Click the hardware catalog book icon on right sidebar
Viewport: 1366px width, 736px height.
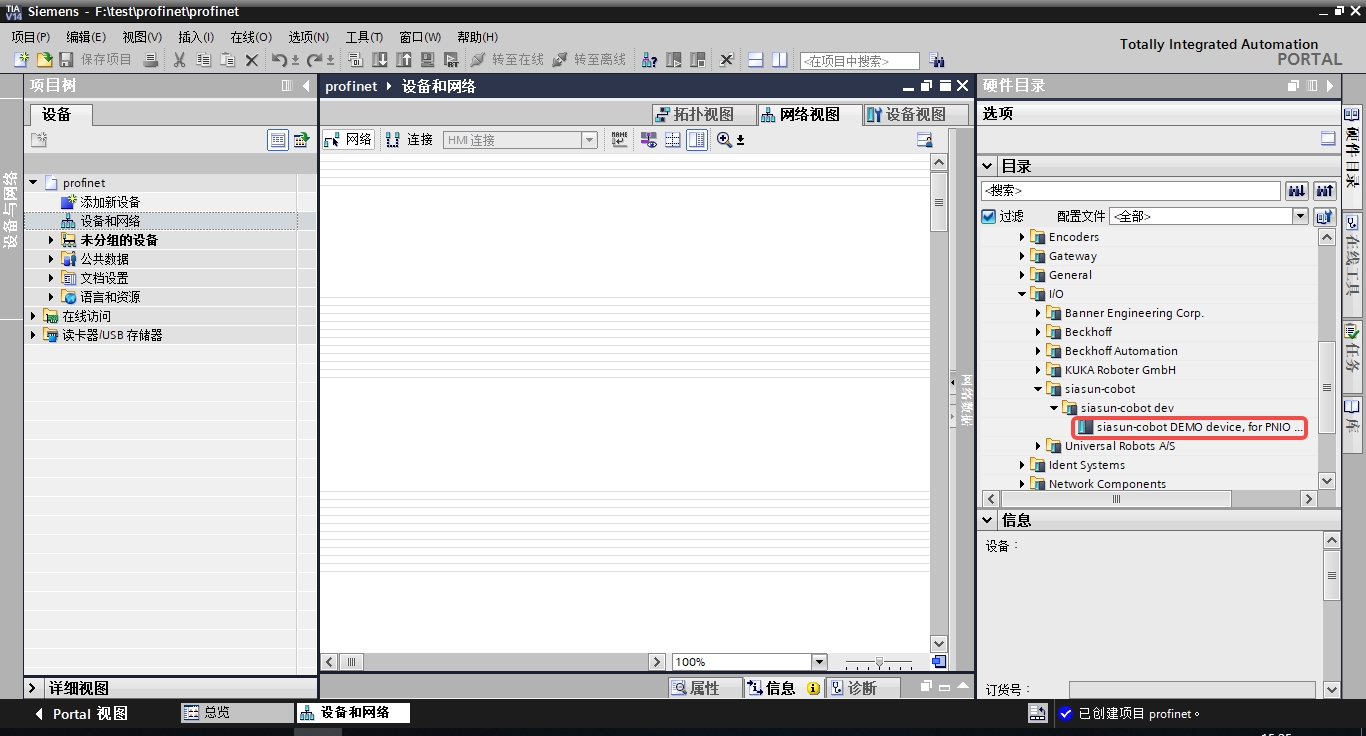click(1352, 114)
